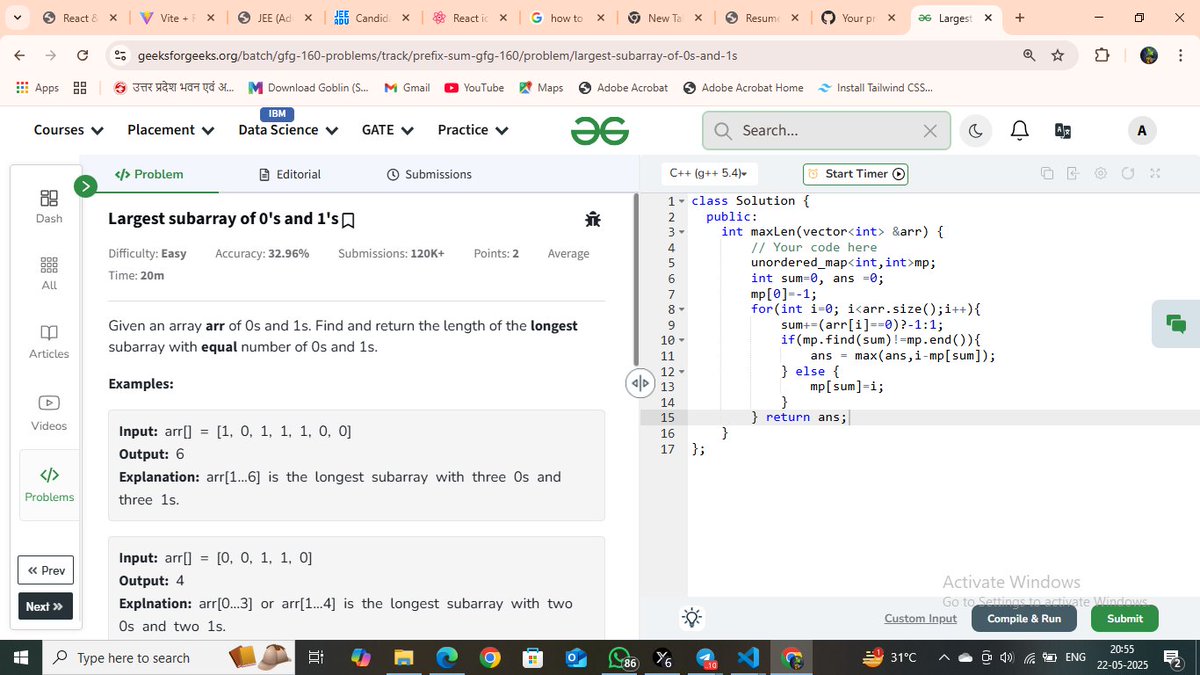Toggle dark mode moon icon
This screenshot has width=1200, height=675.
(x=976, y=131)
